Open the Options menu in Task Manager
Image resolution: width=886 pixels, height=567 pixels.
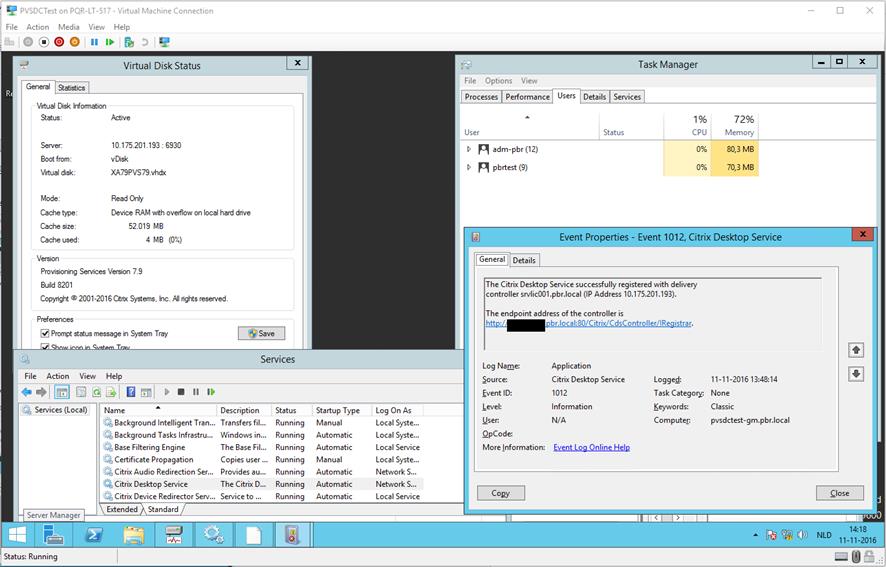pos(498,81)
